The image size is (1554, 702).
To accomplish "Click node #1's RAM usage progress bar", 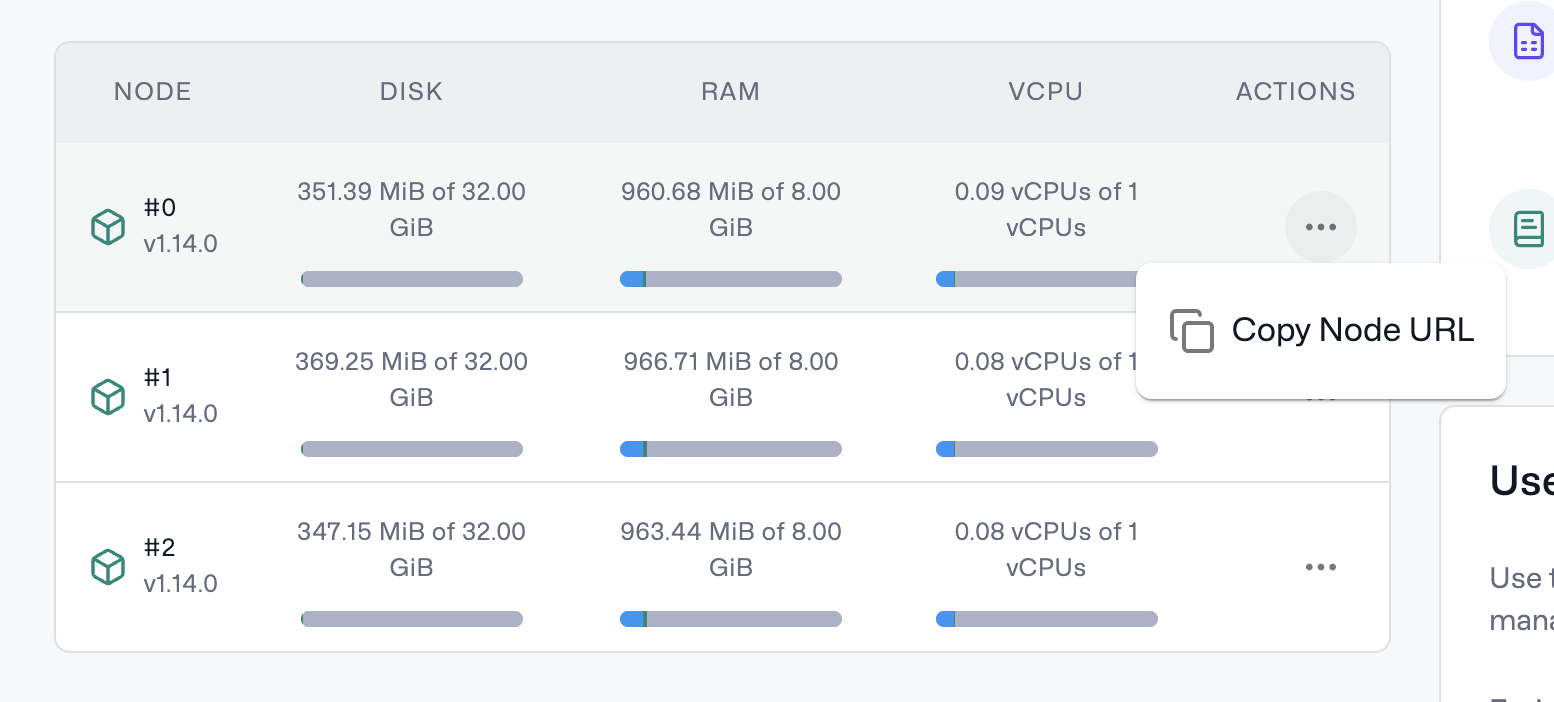I will point(731,448).
